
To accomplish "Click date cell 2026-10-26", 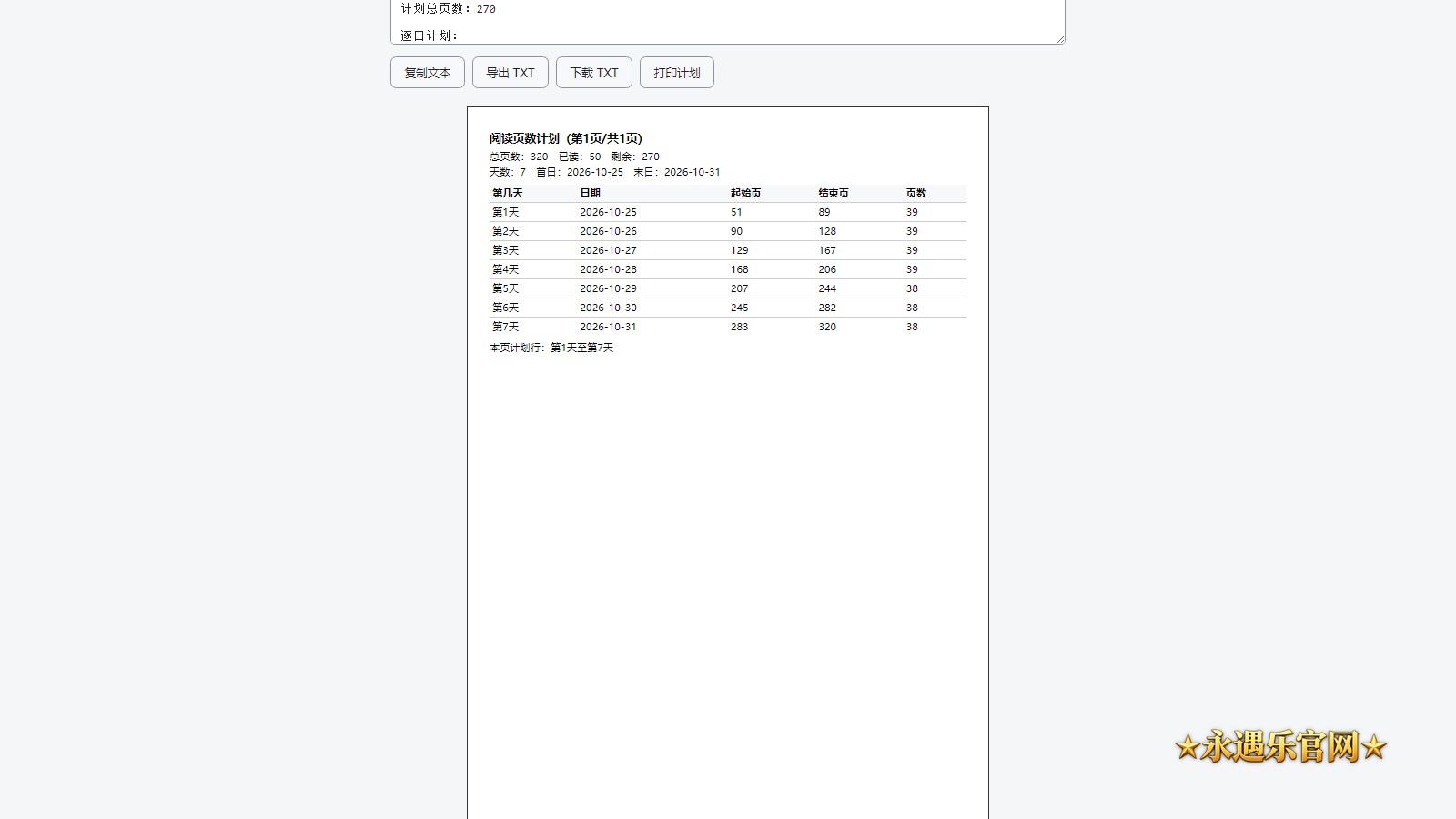I will (x=609, y=231).
